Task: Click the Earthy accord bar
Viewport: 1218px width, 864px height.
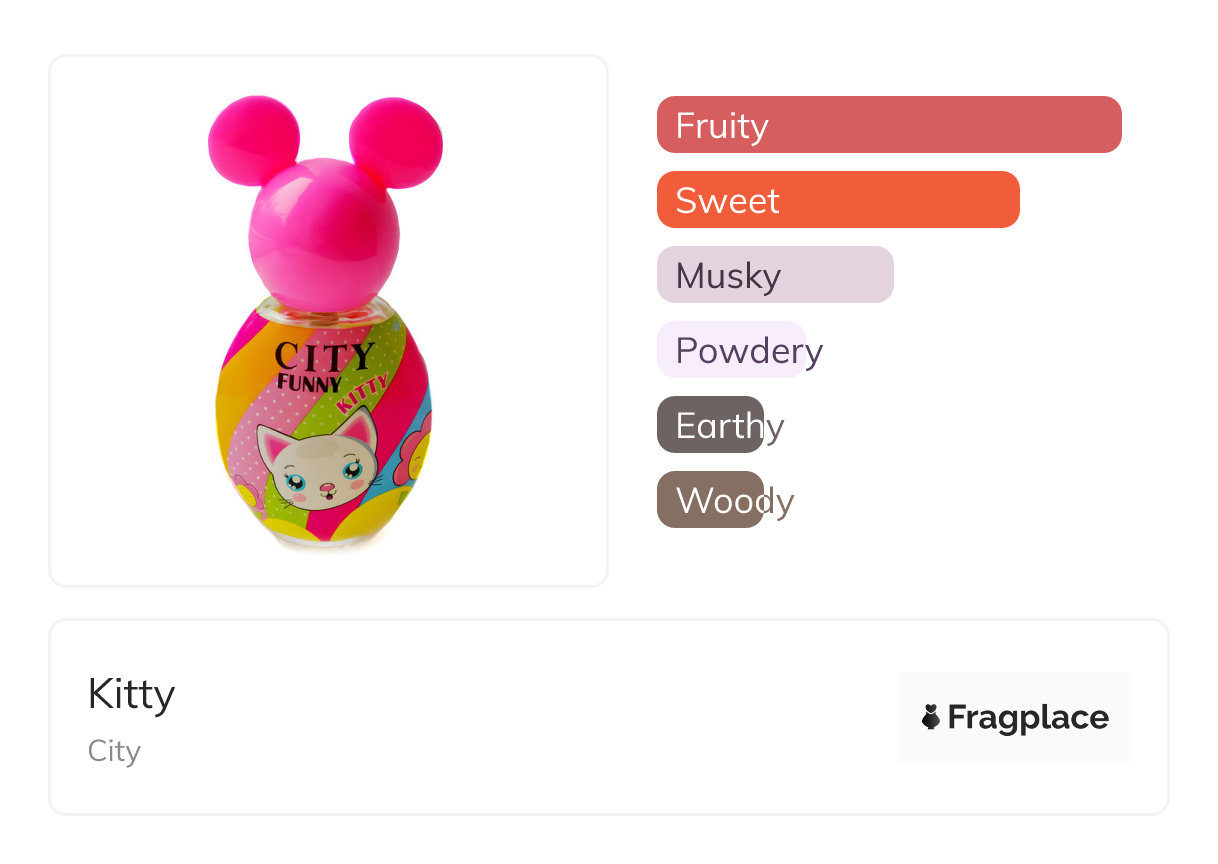Action: 710,425
